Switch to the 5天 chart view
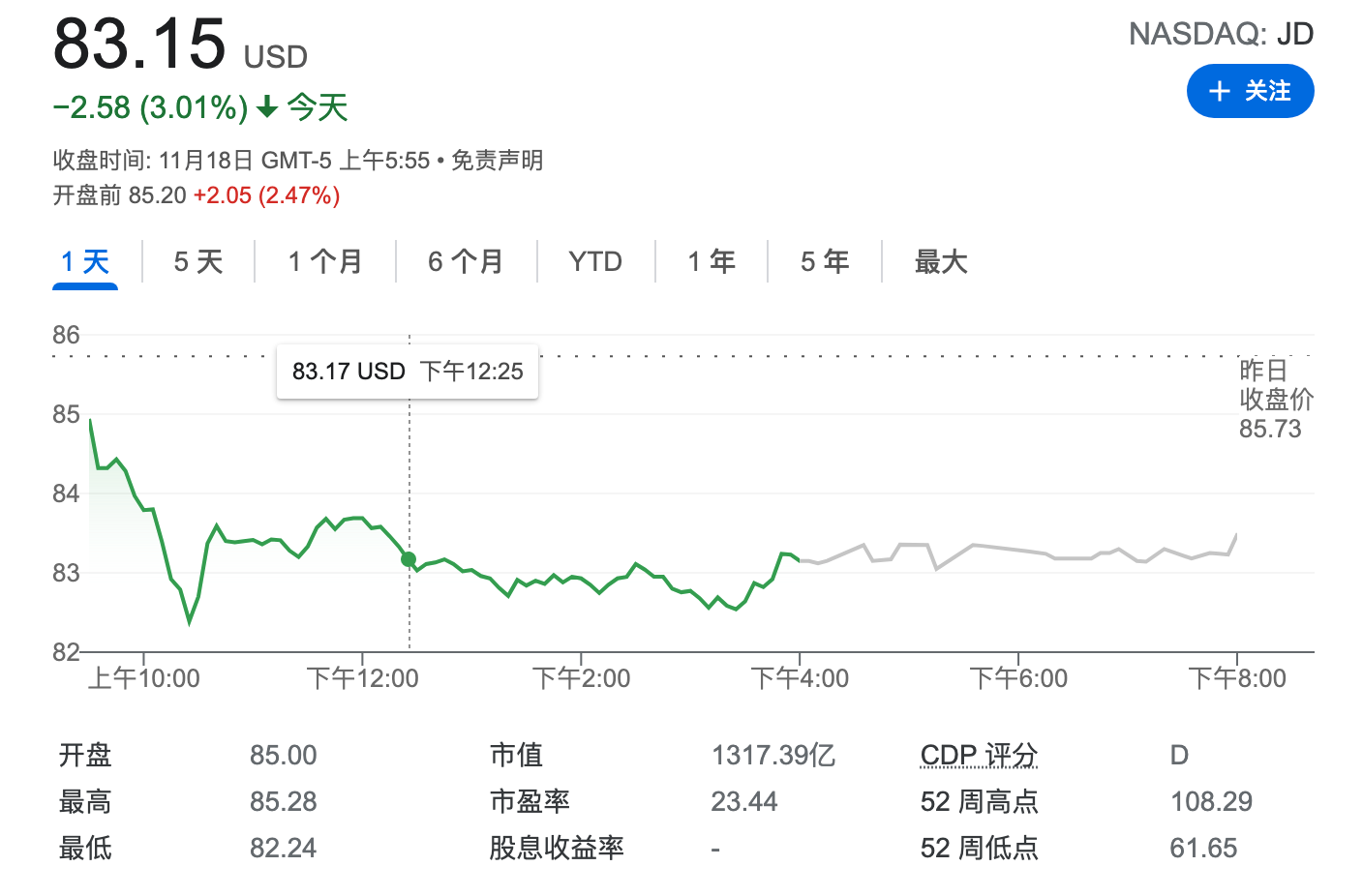1363x896 pixels. pos(197,261)
